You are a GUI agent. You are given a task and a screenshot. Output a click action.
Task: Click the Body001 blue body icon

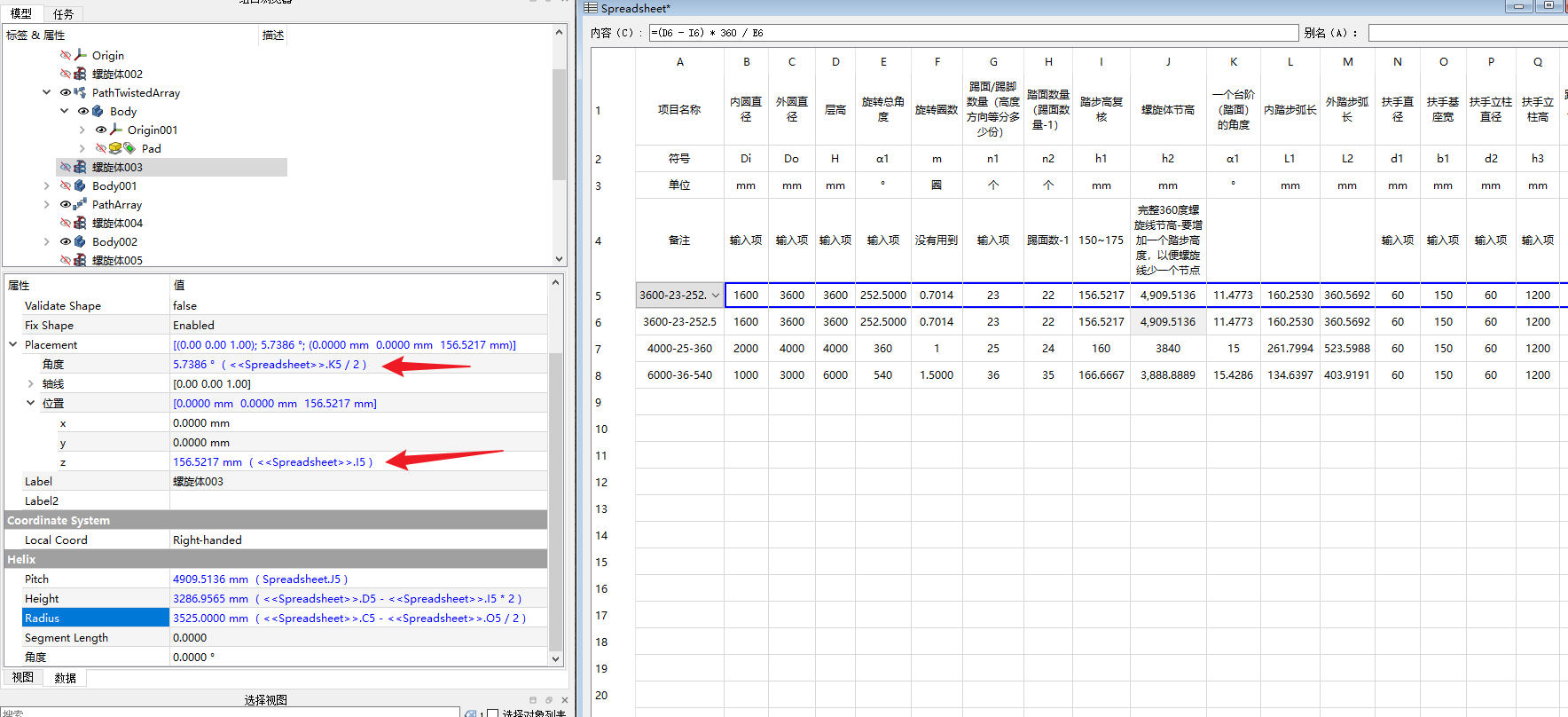(81, 185)
